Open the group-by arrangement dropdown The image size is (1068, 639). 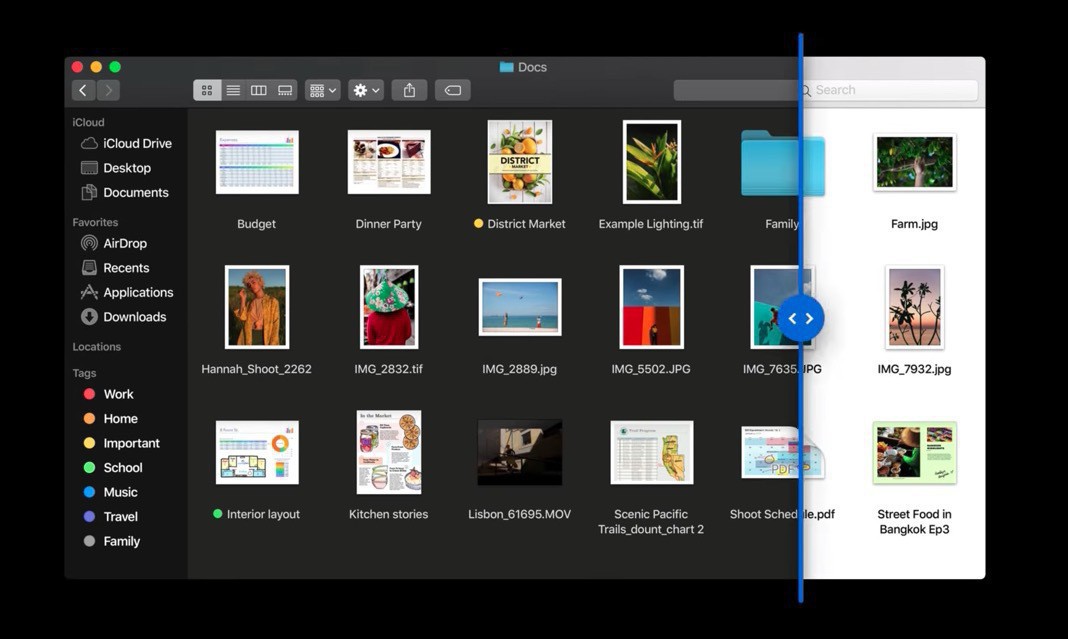322,91
